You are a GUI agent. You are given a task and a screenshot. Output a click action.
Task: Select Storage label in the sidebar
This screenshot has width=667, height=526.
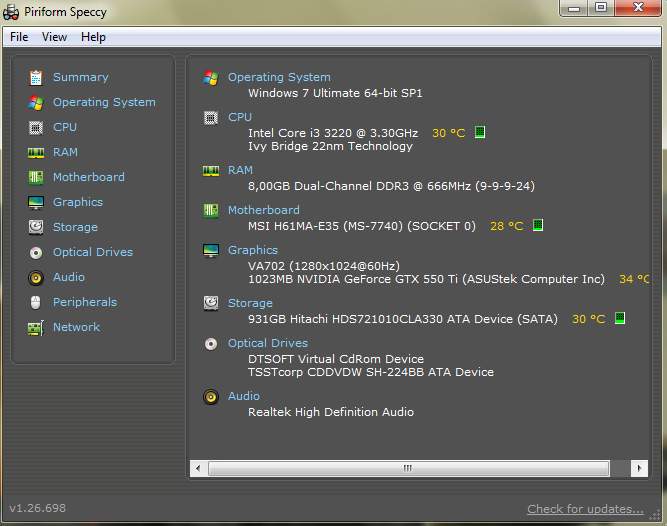[75, 227]
